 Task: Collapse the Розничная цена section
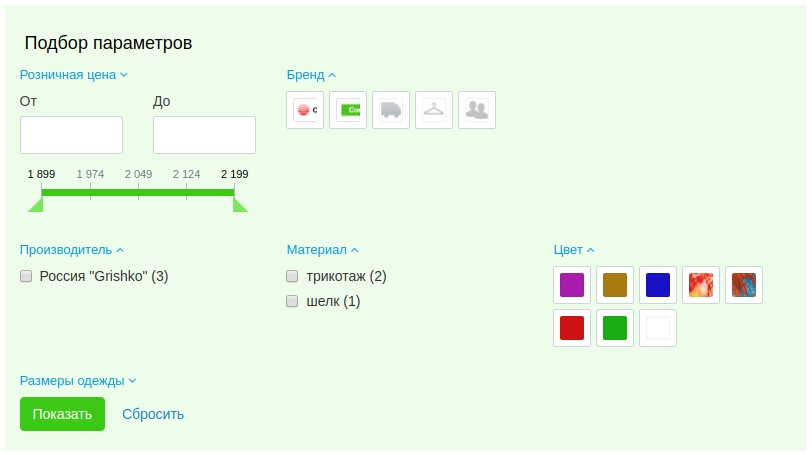(74, 74)
